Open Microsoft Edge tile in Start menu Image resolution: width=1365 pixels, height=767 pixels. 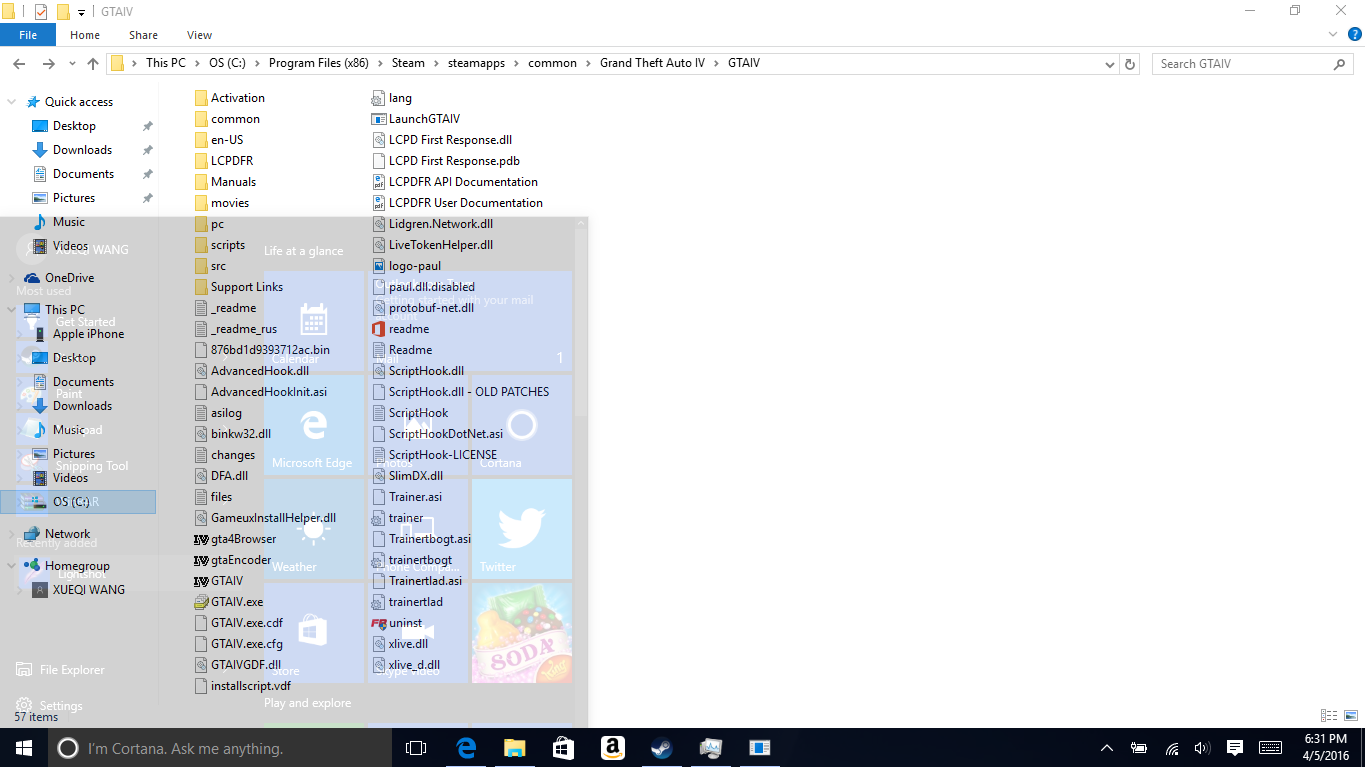(314, 425)
